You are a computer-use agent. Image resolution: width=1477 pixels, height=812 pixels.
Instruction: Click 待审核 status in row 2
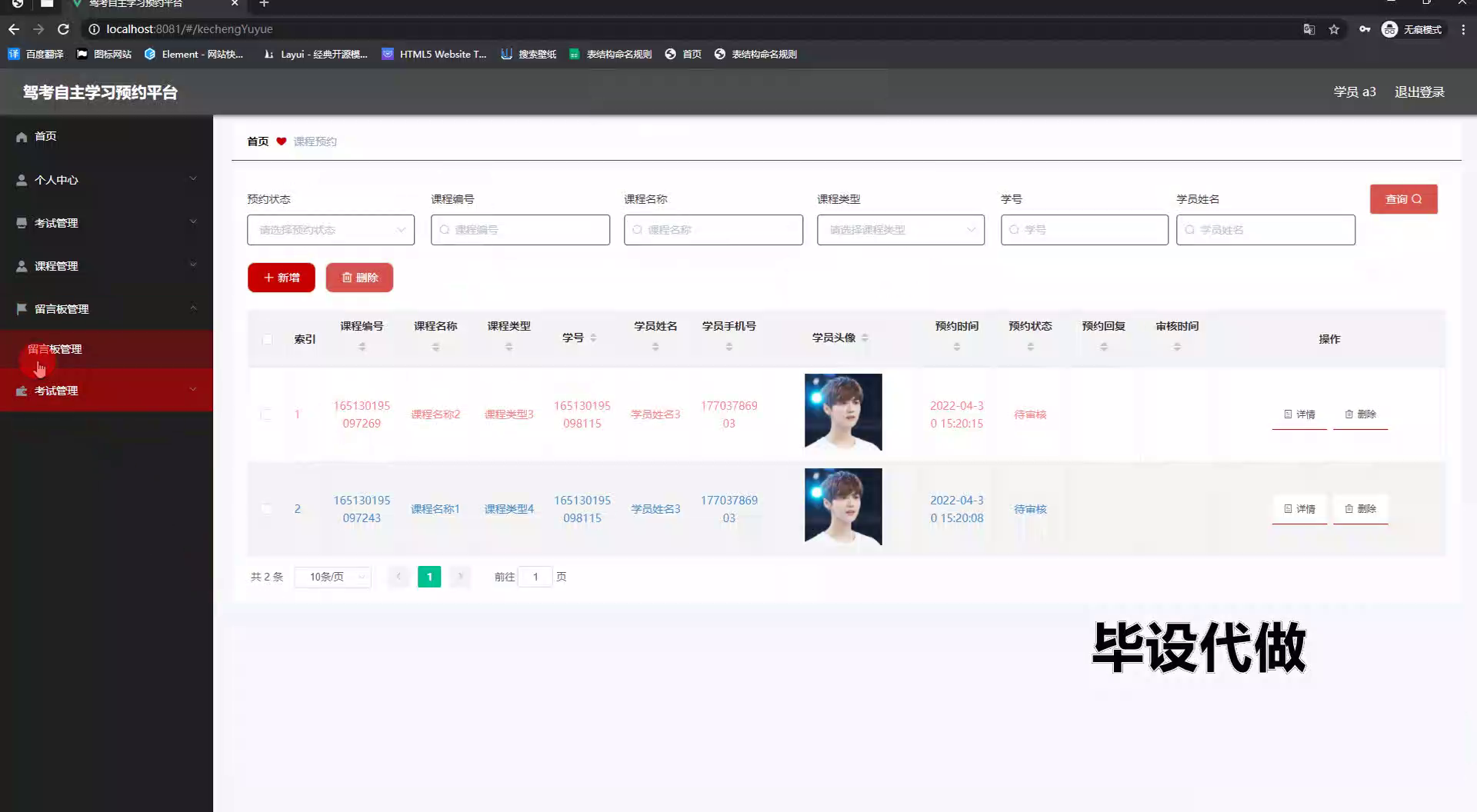coord(1030,509)
